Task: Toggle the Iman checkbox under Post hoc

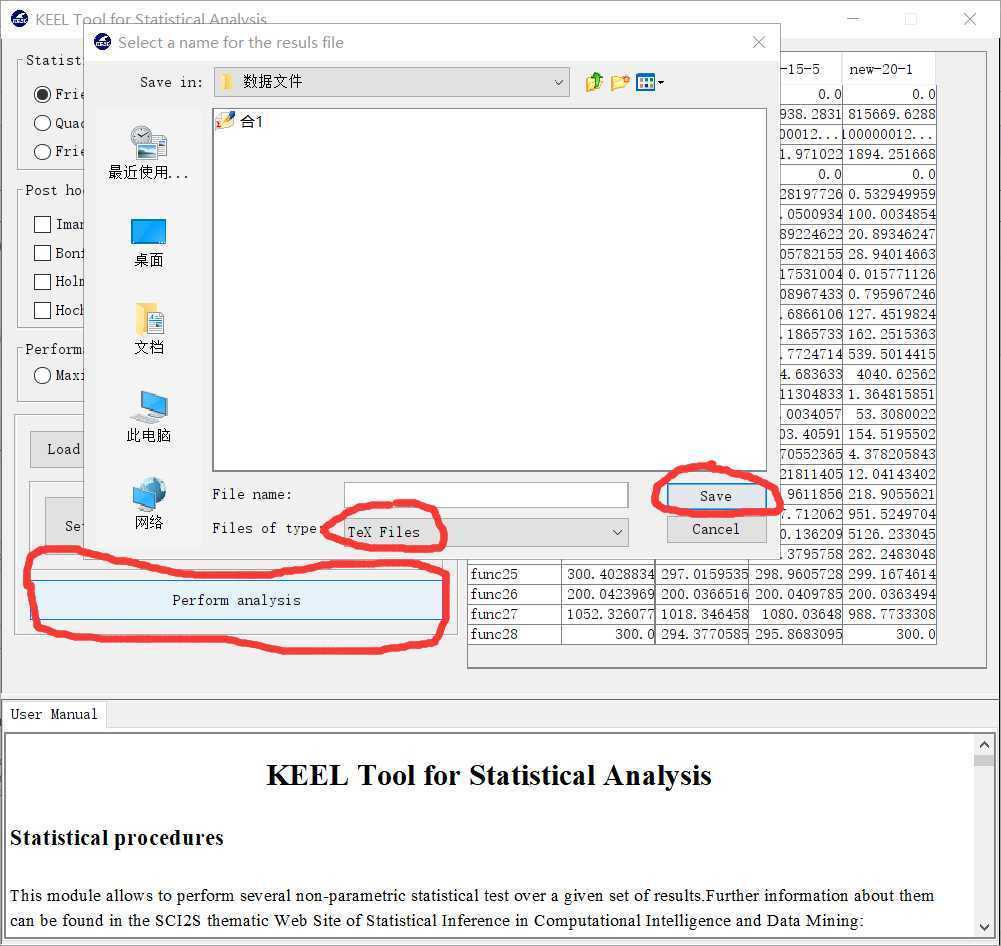Action: tap(42, 224)
